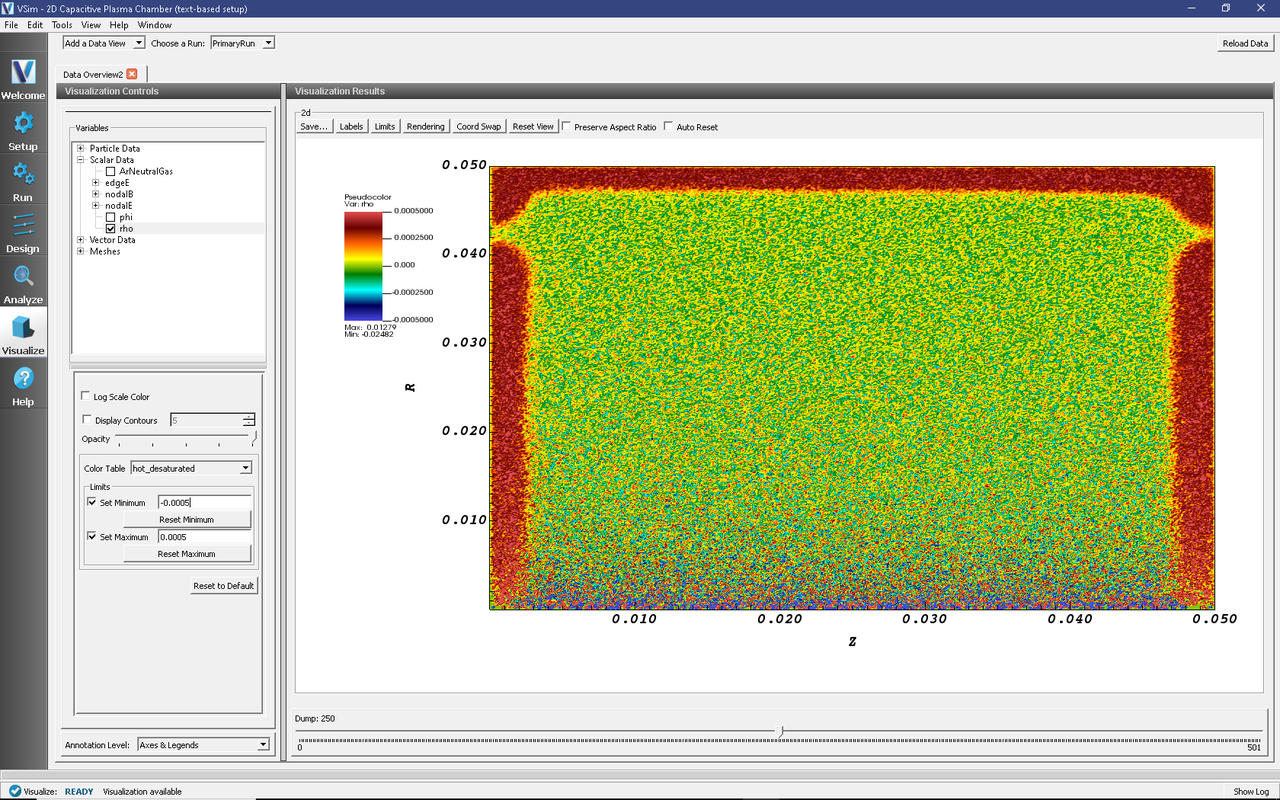Toggle the Set Maximum checkbox

click(92, 537)
